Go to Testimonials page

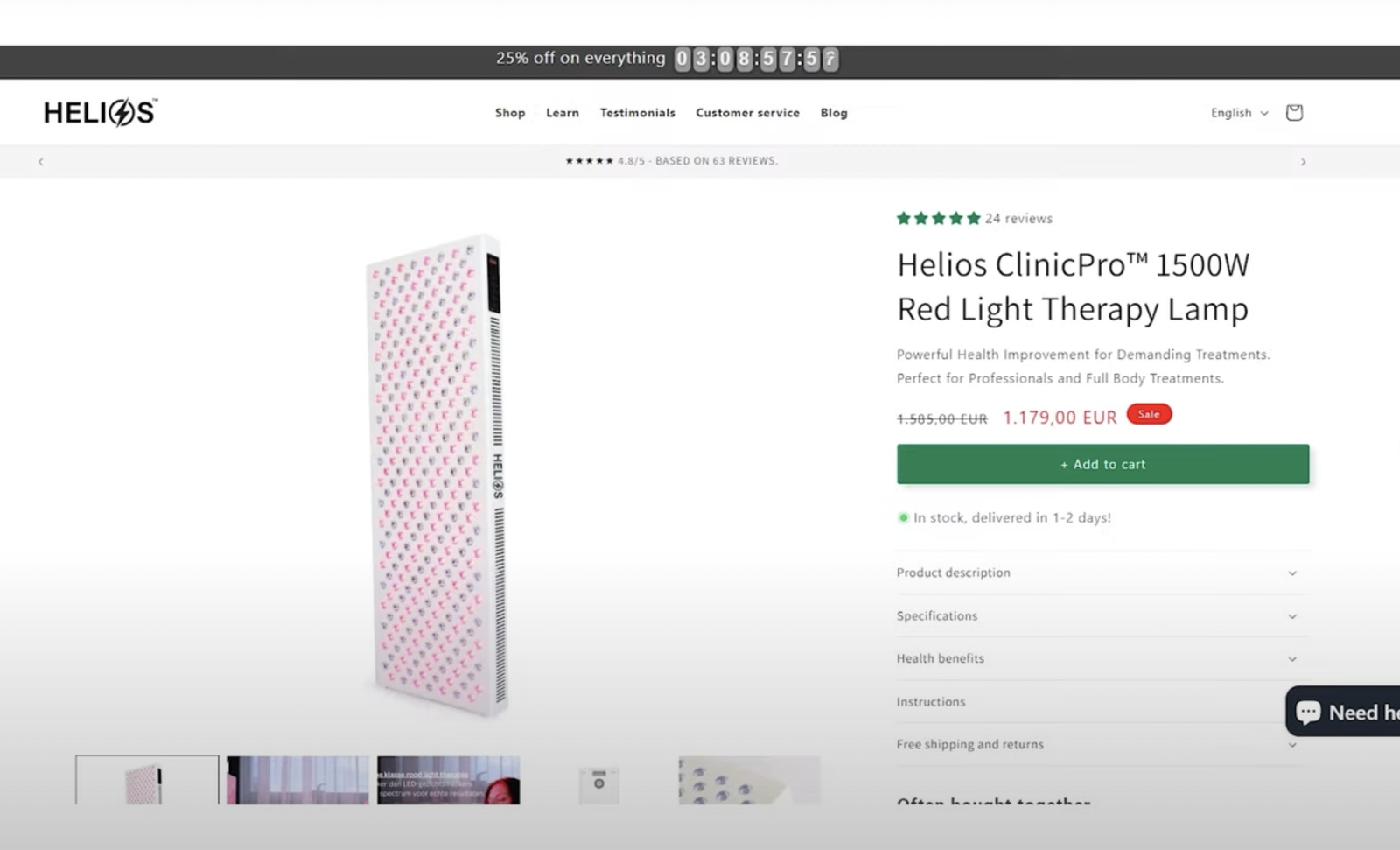pyautogui.click(x=637, y=113)
